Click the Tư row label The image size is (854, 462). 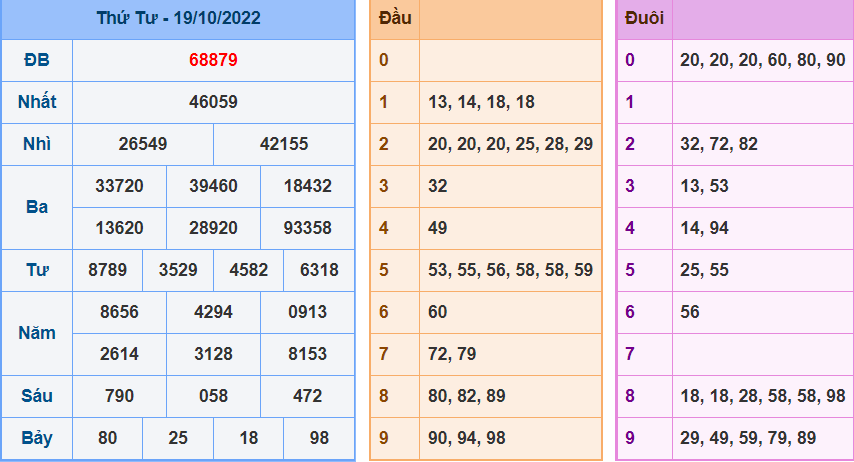[37, 270]
